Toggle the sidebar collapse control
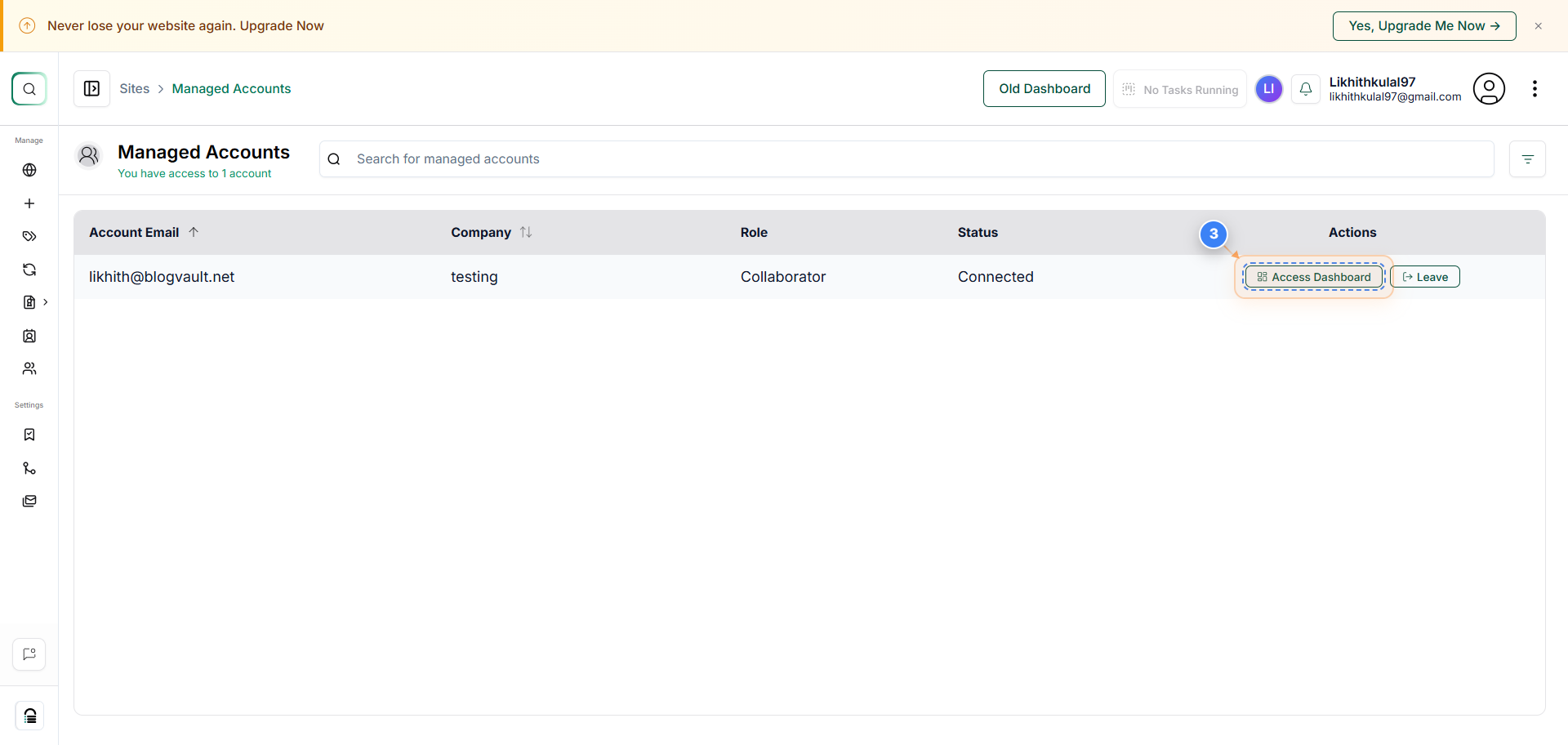Screen dimensions: 1568x745 pos(91,88)
